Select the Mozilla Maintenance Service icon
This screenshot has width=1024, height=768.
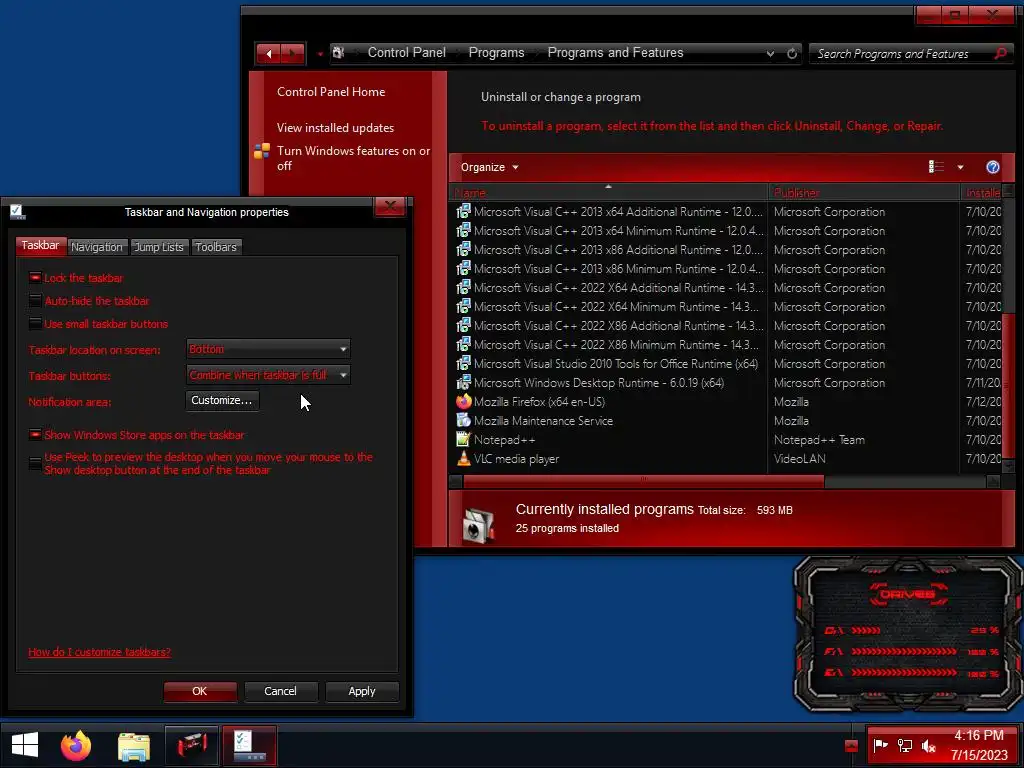(463, 421)
